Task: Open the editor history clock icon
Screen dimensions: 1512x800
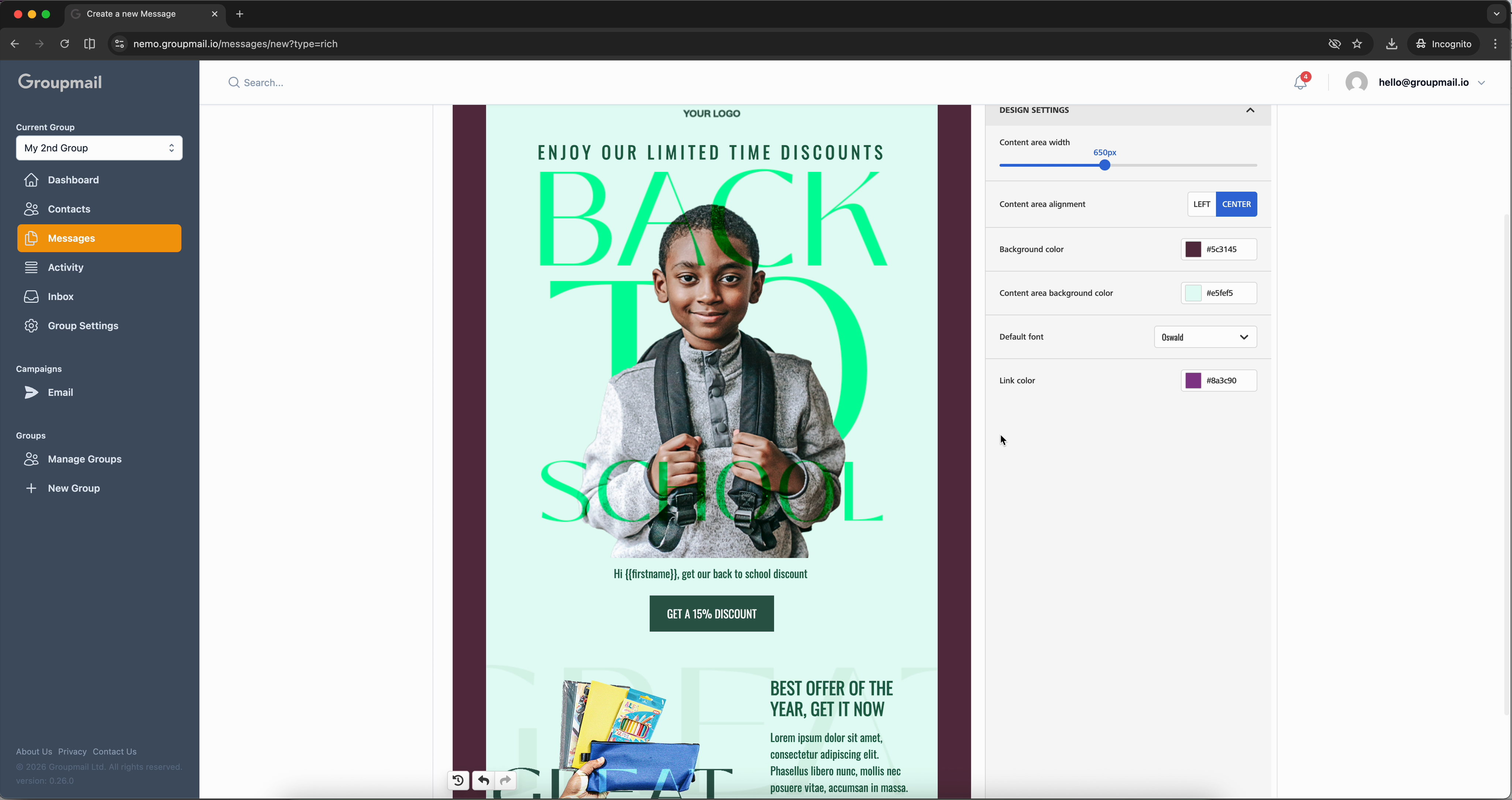Action: tap(458, 780)
